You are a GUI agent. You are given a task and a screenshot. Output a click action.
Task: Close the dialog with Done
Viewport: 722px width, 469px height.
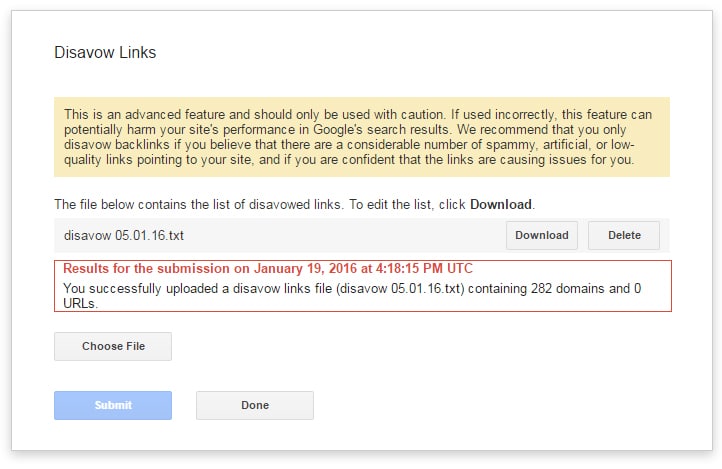pos(255,405)
